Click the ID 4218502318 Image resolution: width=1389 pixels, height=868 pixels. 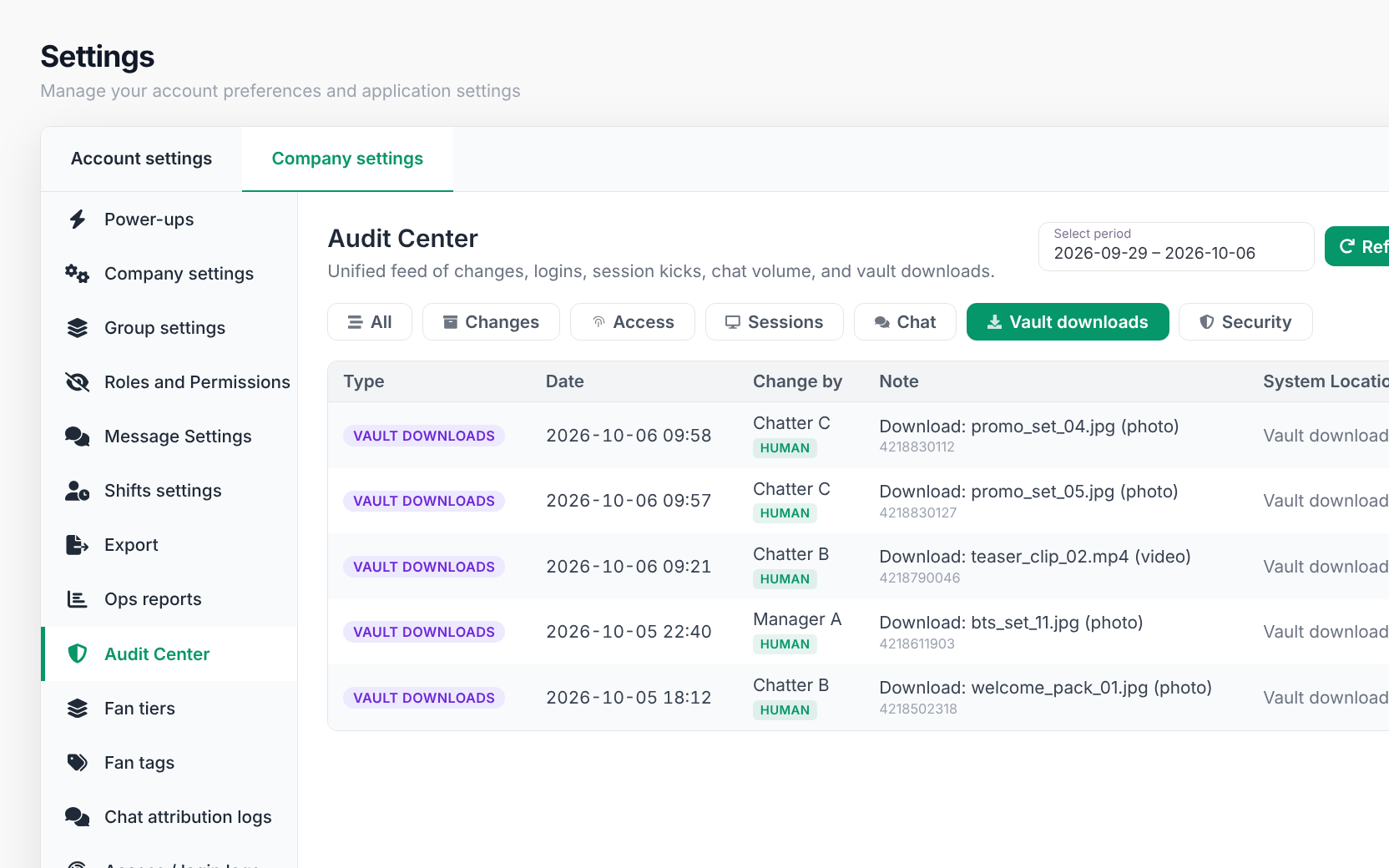pyautogui.click(x=918, y=709)
